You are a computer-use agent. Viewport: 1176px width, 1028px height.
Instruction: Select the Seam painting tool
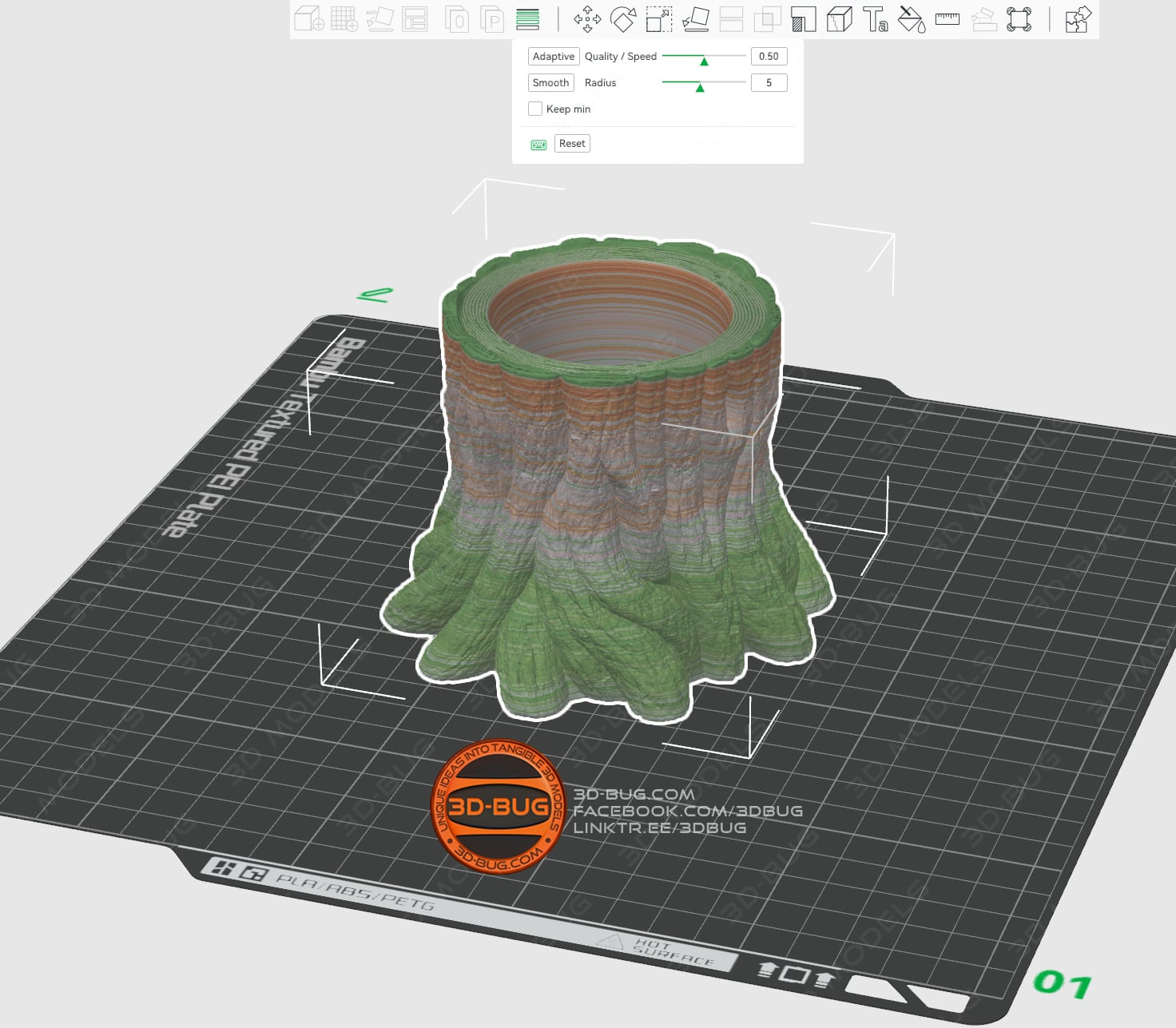click(839, 19)
